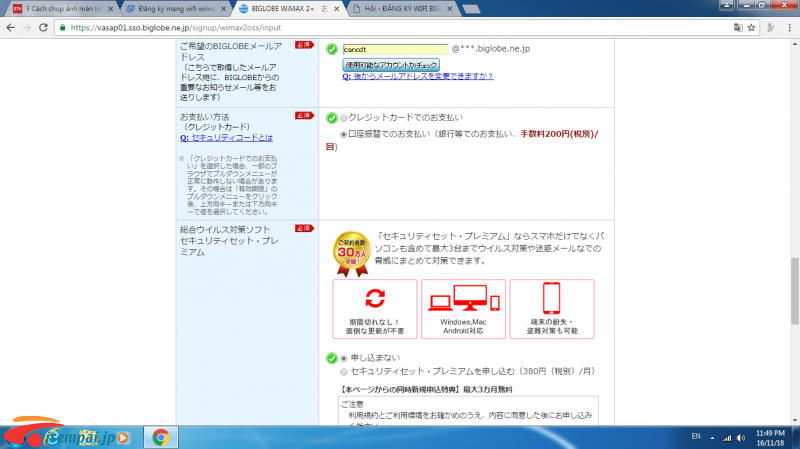Focus the address bar URL field

398,28
